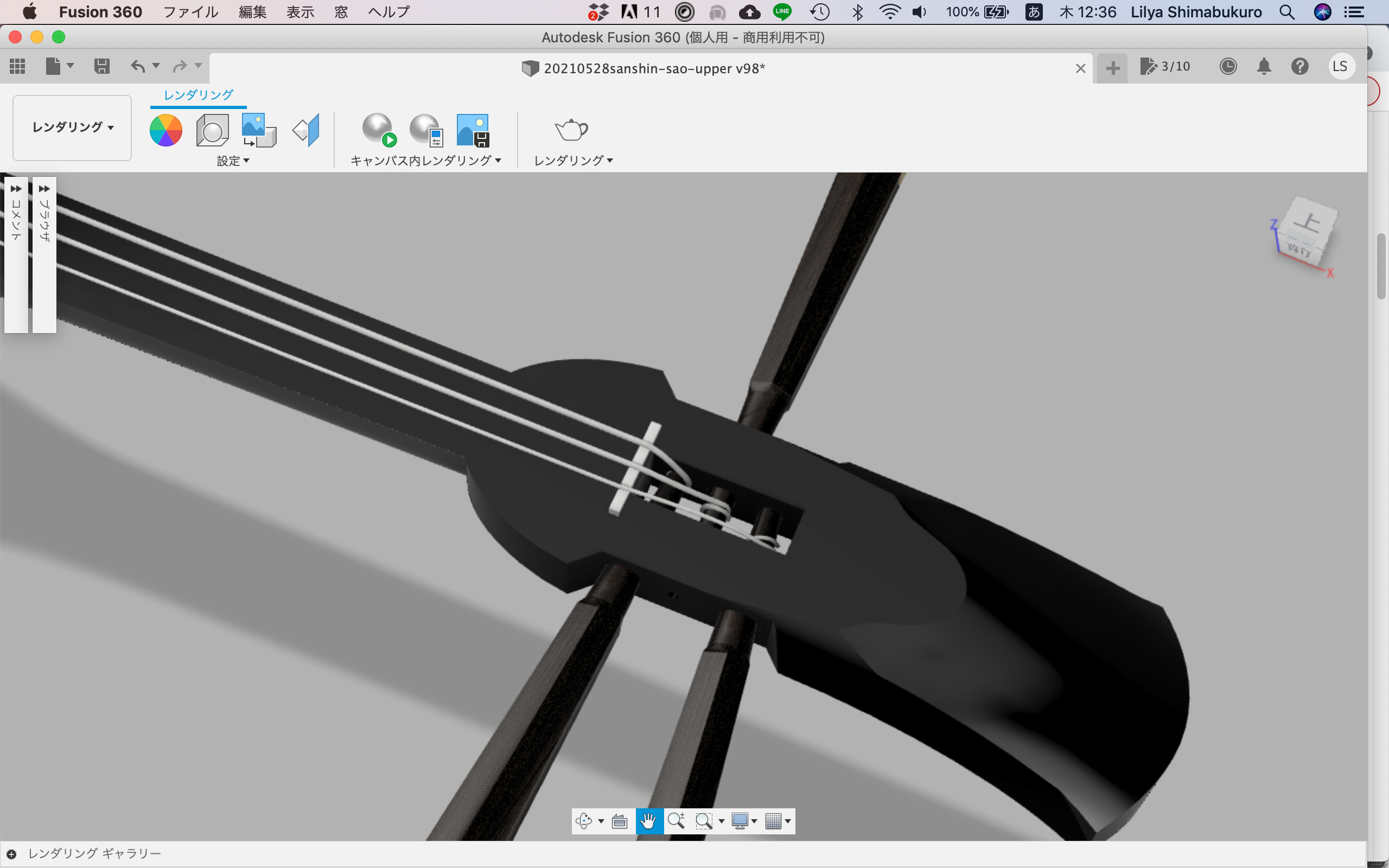Click the Dropbox menu bar icon
The height and width of the screenshot is (868, 1389).
click(598, 12)
